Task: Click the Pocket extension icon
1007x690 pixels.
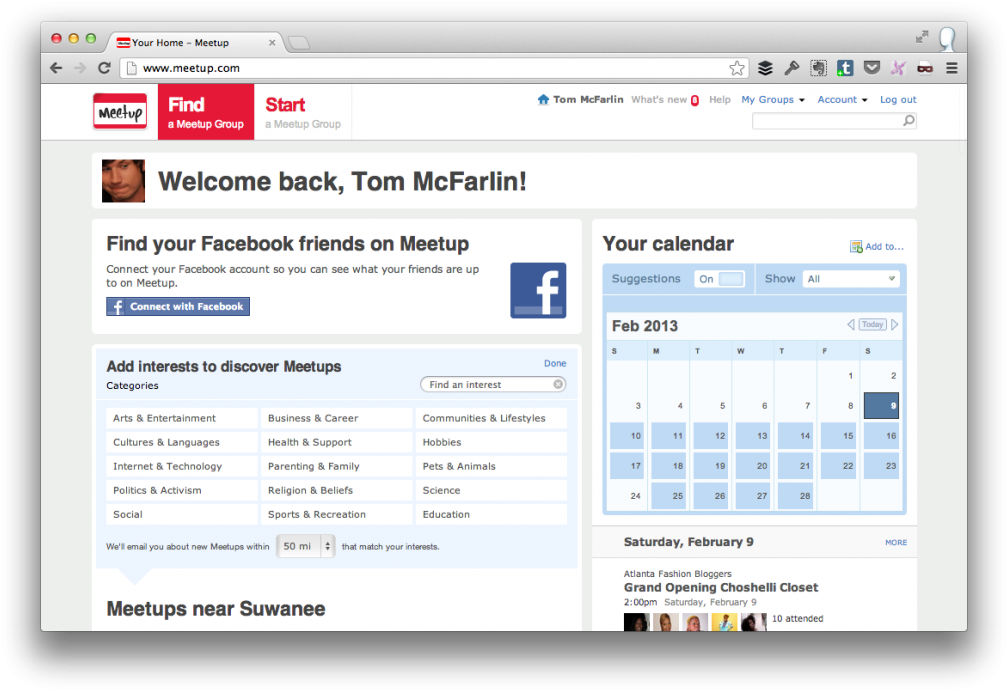Action: pyautogui.click(x=871, y=68)
